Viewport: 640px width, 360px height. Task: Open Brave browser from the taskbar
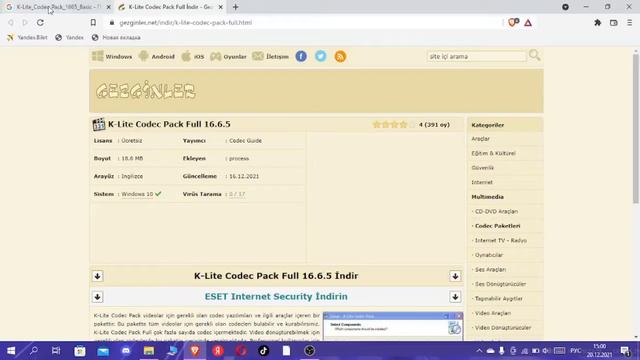coord(195,351)
